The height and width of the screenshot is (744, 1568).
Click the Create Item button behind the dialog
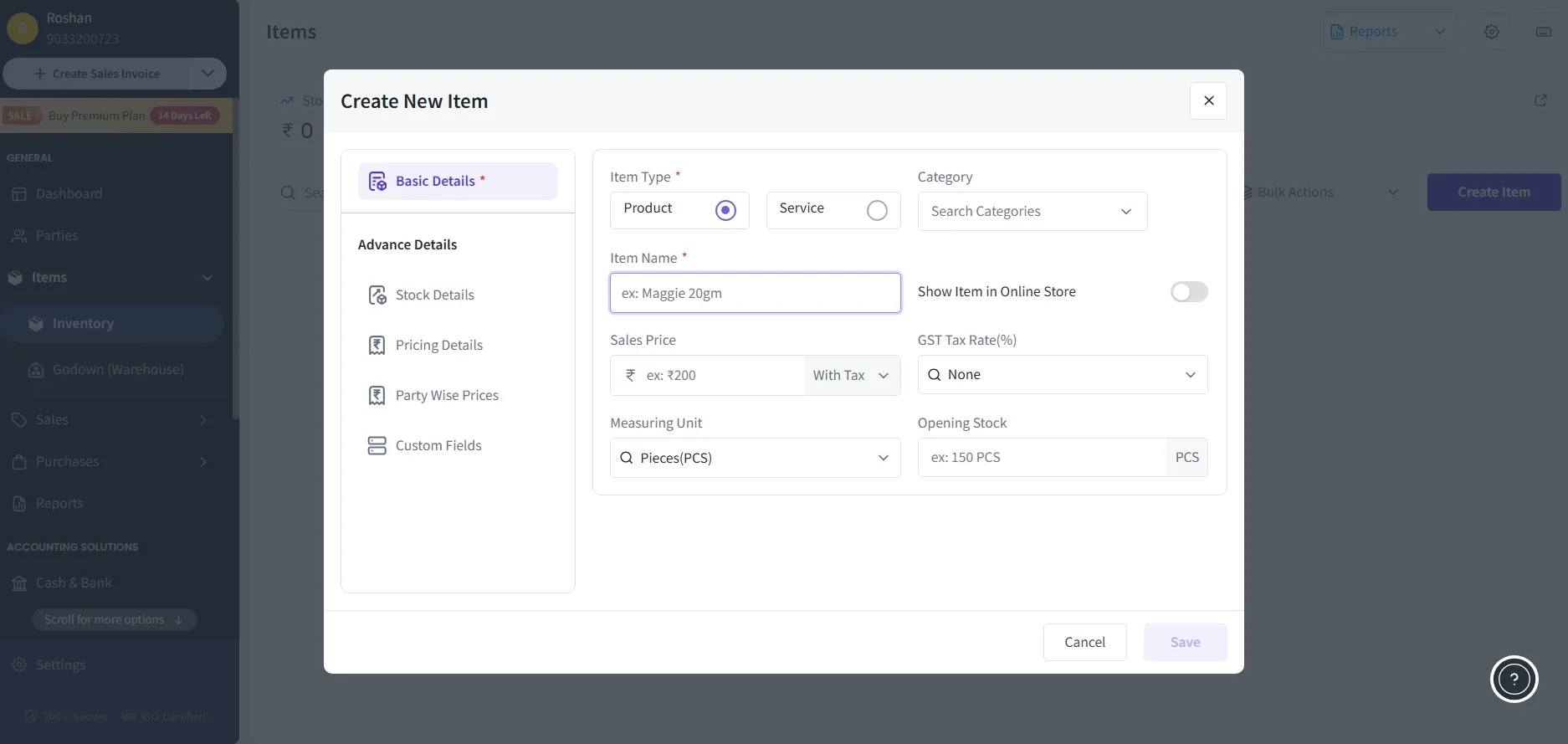(x=1494, y=192)
